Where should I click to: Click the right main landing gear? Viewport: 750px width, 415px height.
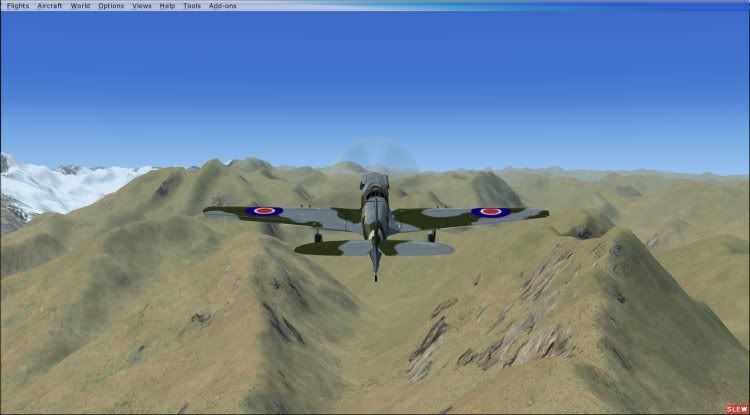(x=432, y=236)
